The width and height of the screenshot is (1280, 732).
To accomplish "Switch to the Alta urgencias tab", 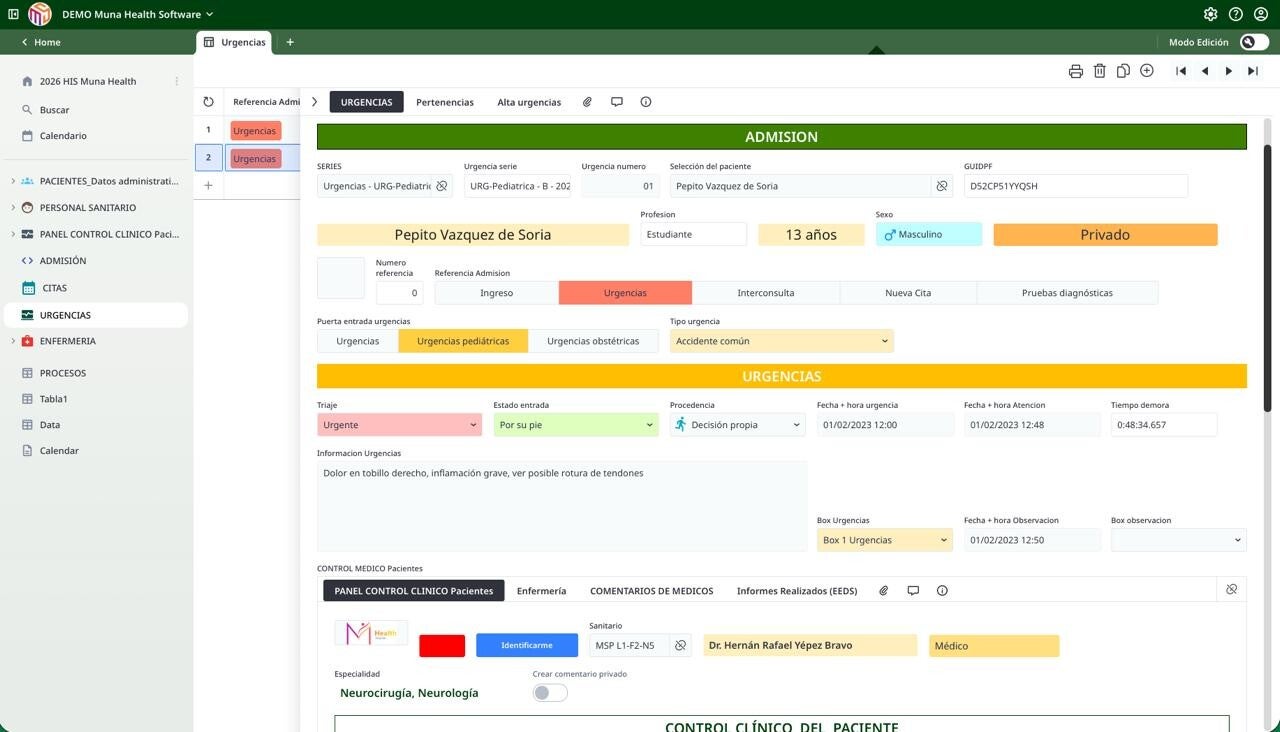I will point(529,102).
